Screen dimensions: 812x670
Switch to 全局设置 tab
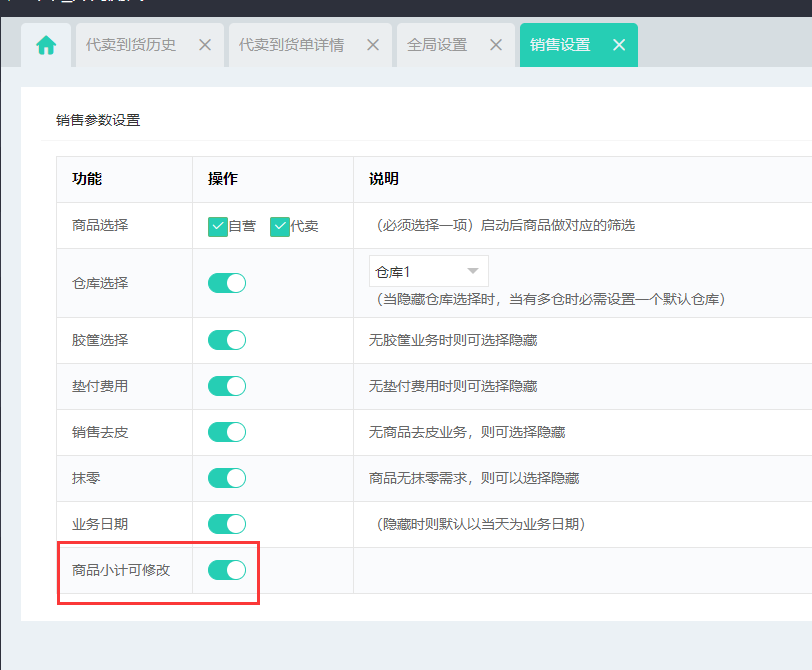coord(437,45)
